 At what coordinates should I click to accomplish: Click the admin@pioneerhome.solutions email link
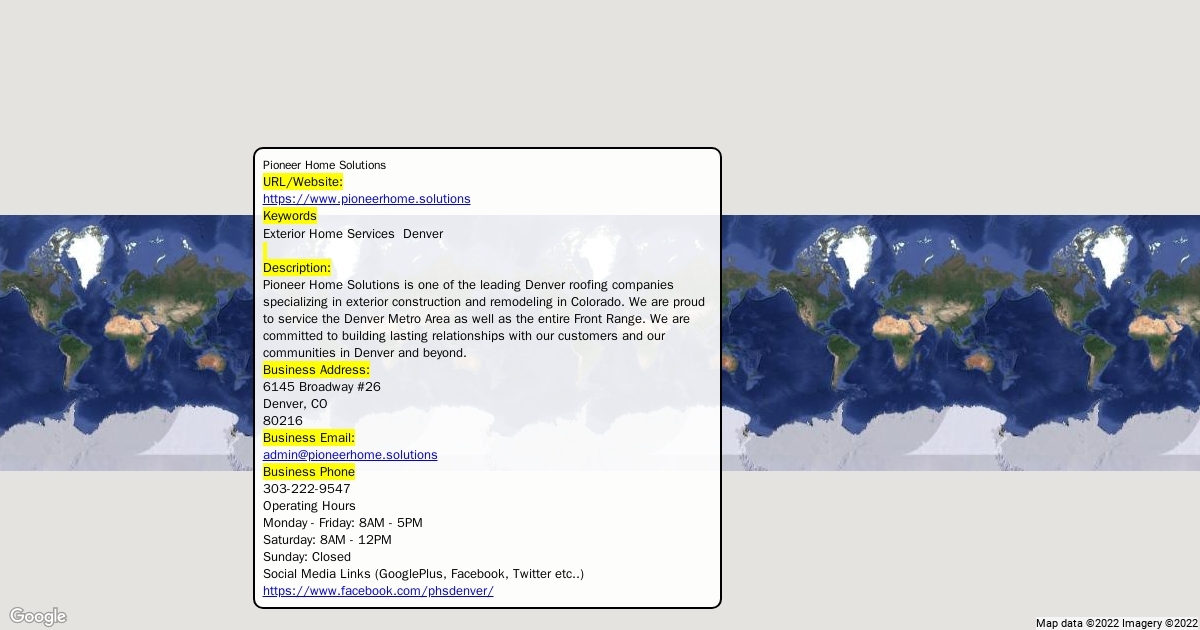tap(350, 455)
